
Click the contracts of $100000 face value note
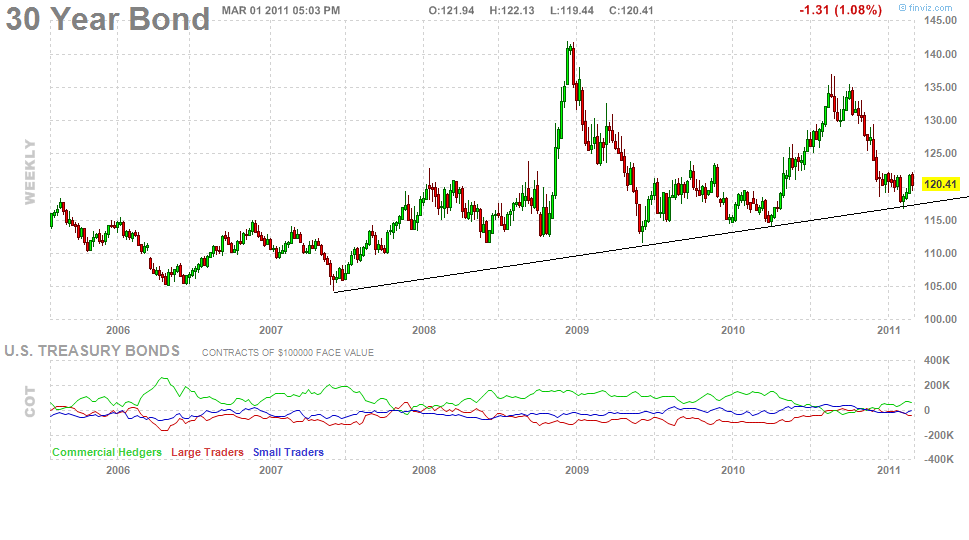click(288, 353)
